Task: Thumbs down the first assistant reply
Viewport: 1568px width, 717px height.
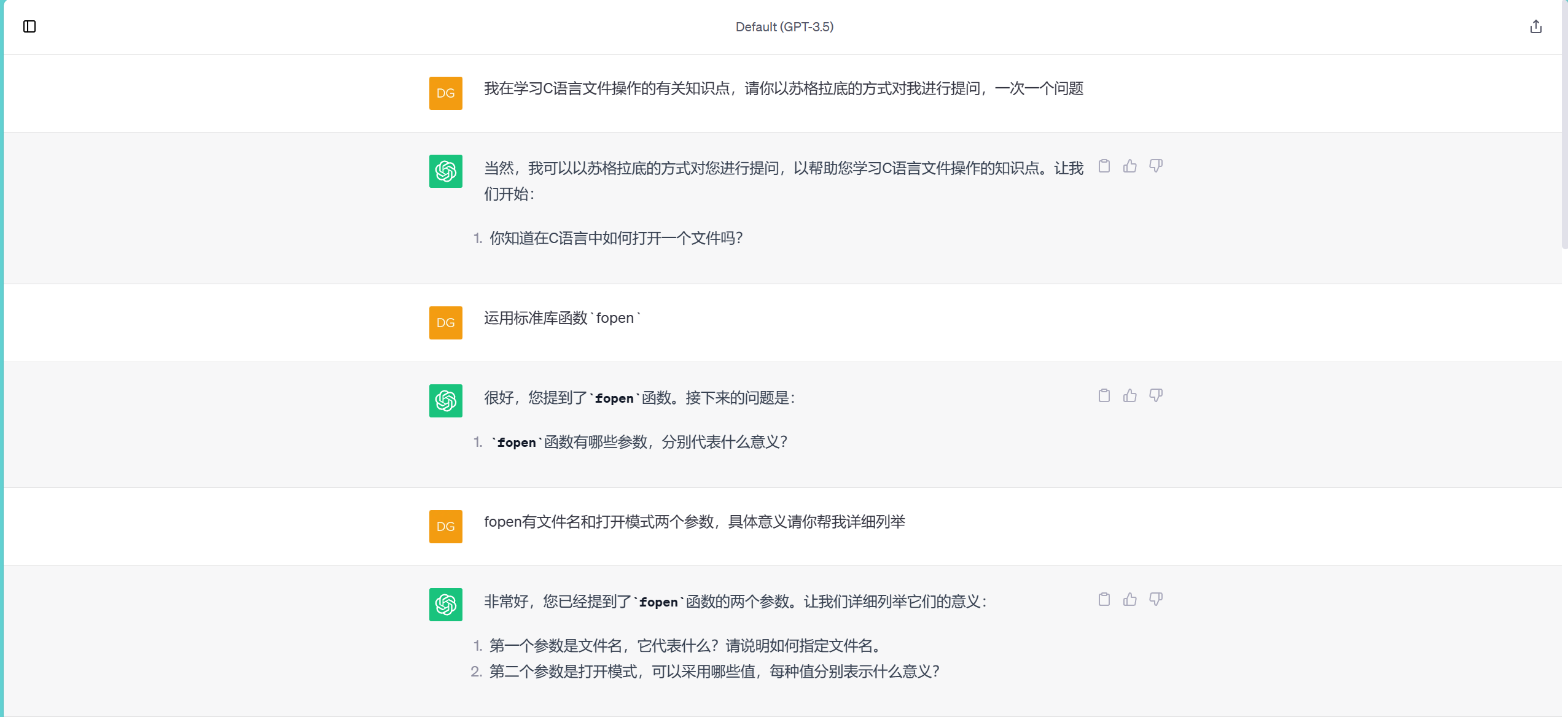Action: (1155, 166)
